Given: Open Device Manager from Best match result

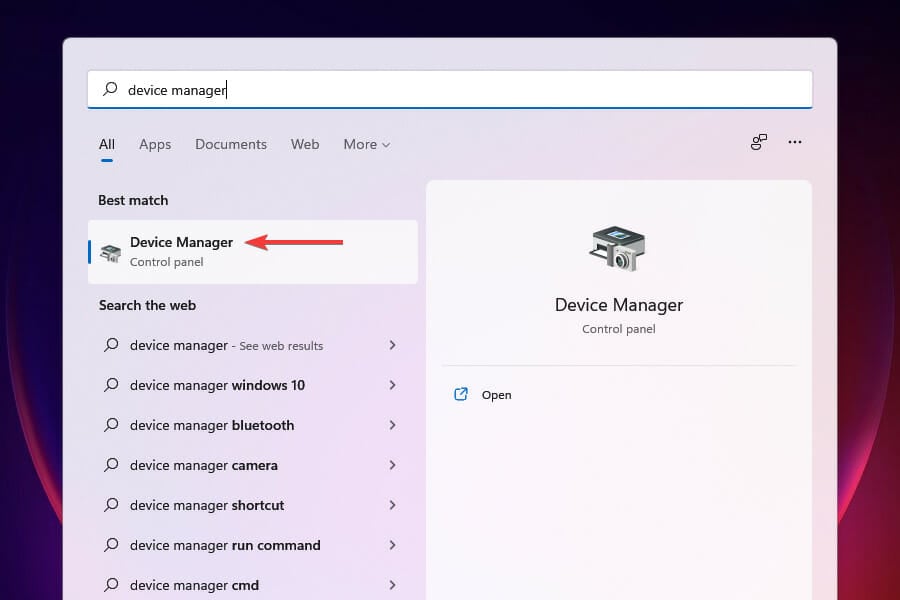Looking at the screenshot, I should click(x=182, y=243).
